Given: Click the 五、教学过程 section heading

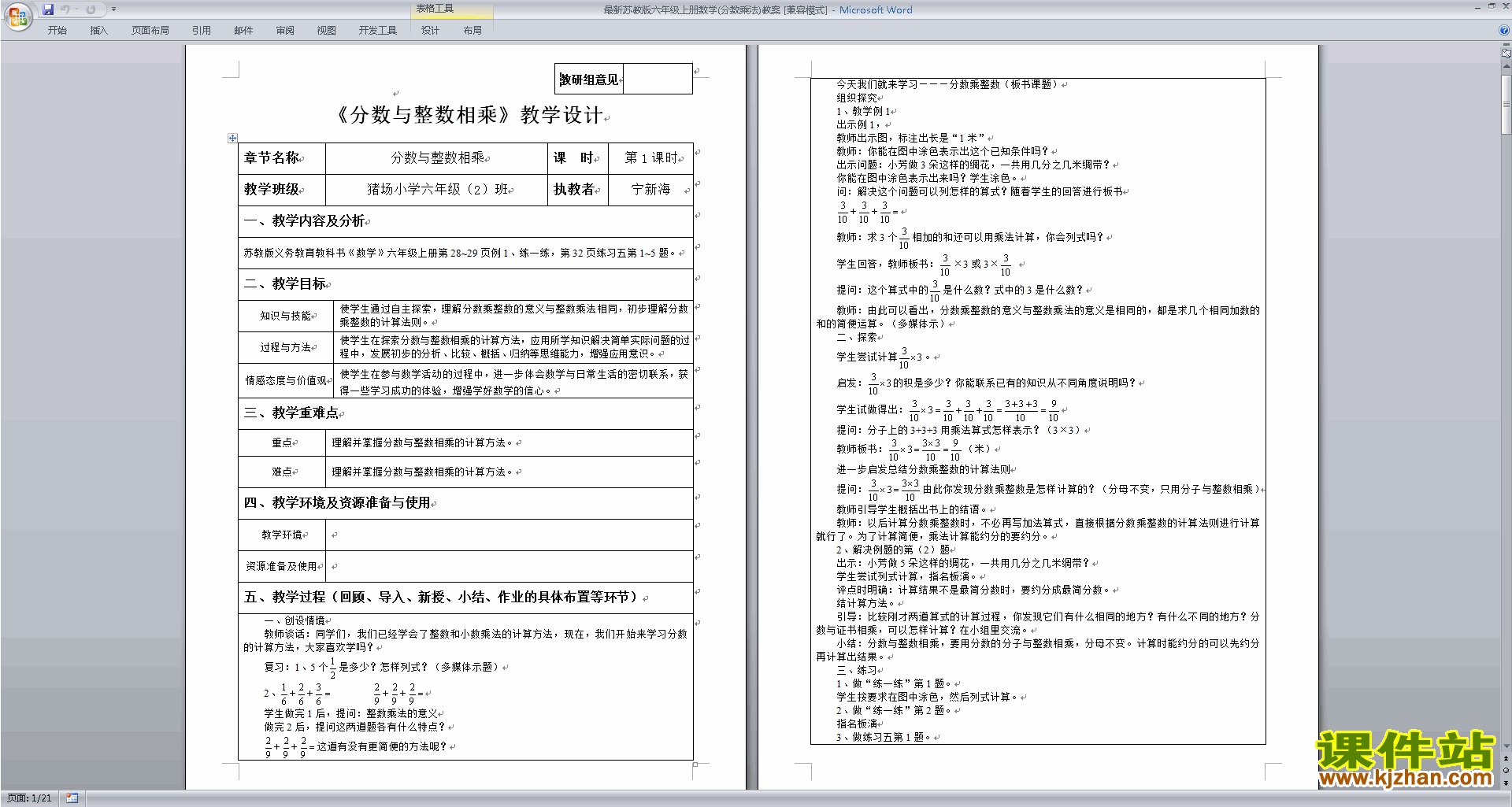Looking at the screenshot, I should [443, 598].
